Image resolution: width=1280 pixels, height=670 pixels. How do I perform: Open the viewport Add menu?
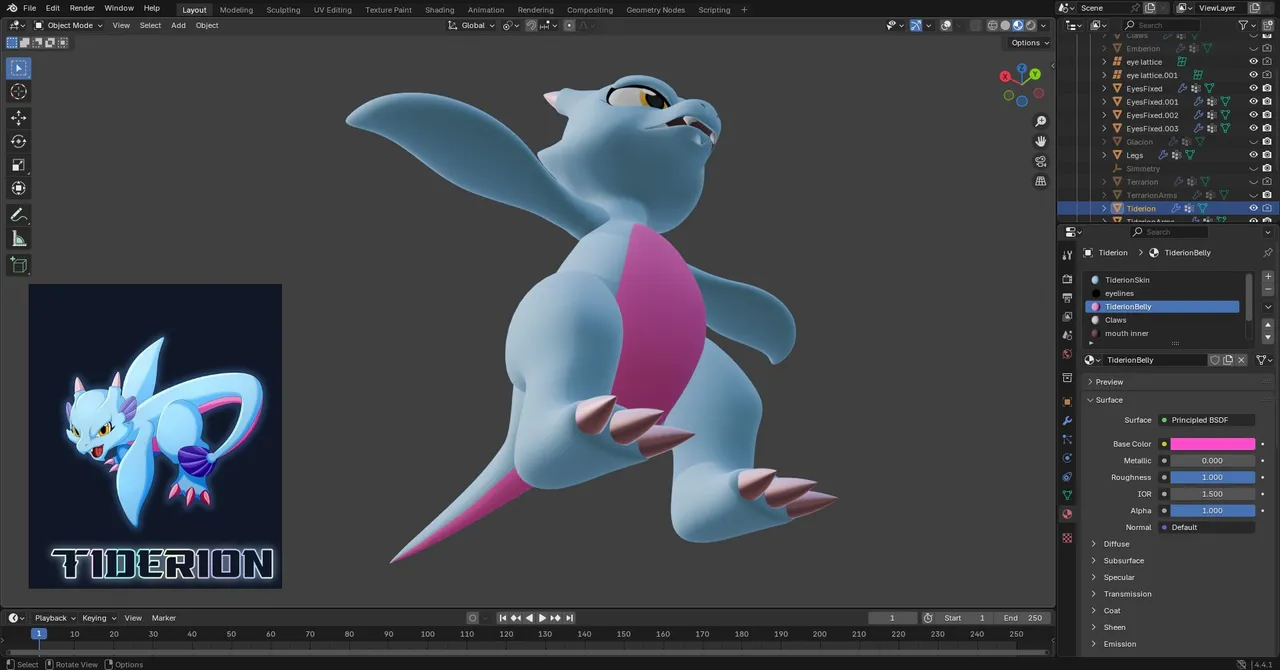(178, 25)
